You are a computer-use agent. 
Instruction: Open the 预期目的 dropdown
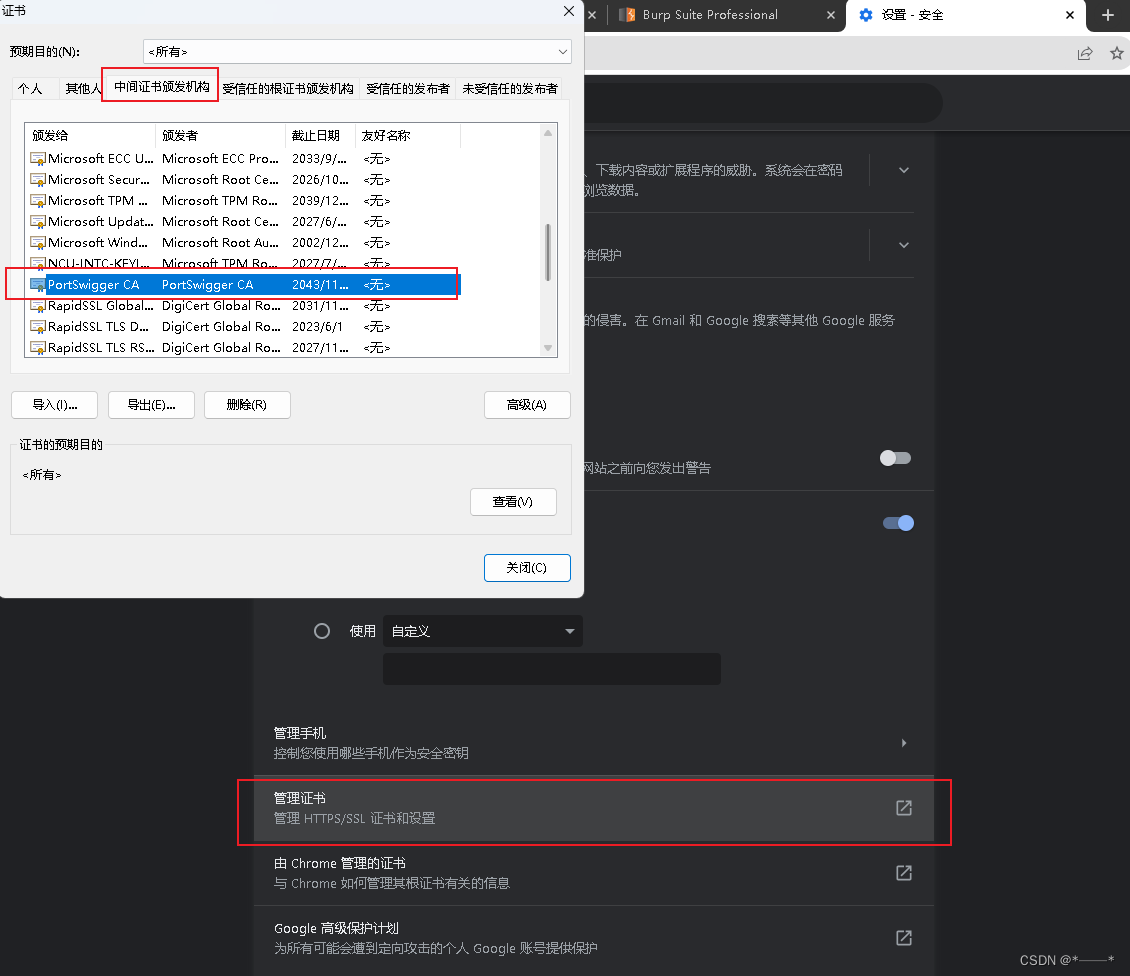click(357, 52)
